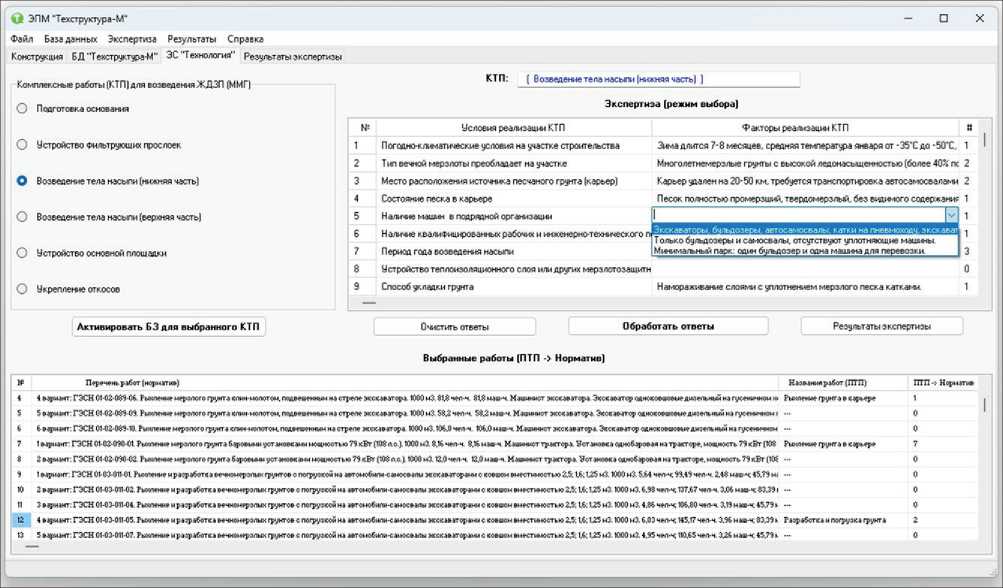
Task: Click factor cell "Карьер удален на 20-50 км"
Action: (805, 181)
